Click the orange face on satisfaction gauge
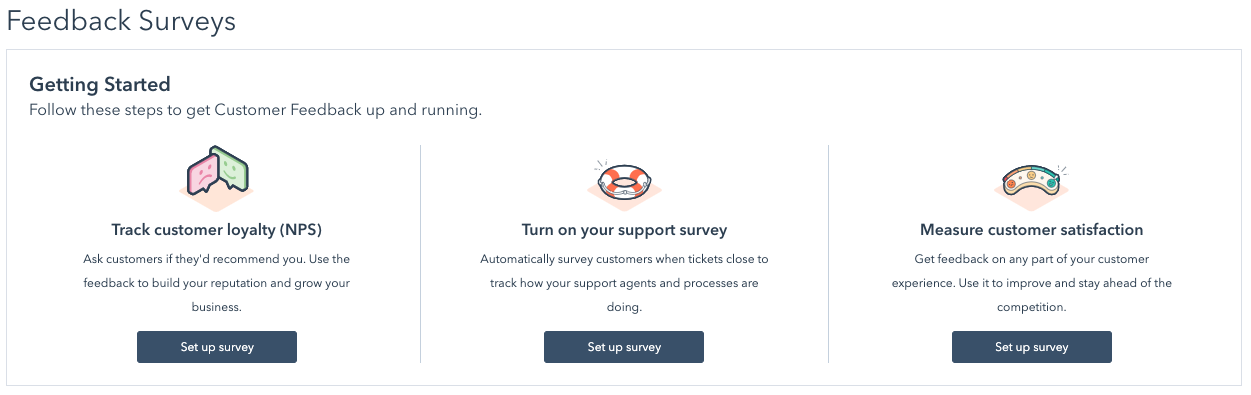This screenshot has height=395, width=1251. (x=1012, y=185)
